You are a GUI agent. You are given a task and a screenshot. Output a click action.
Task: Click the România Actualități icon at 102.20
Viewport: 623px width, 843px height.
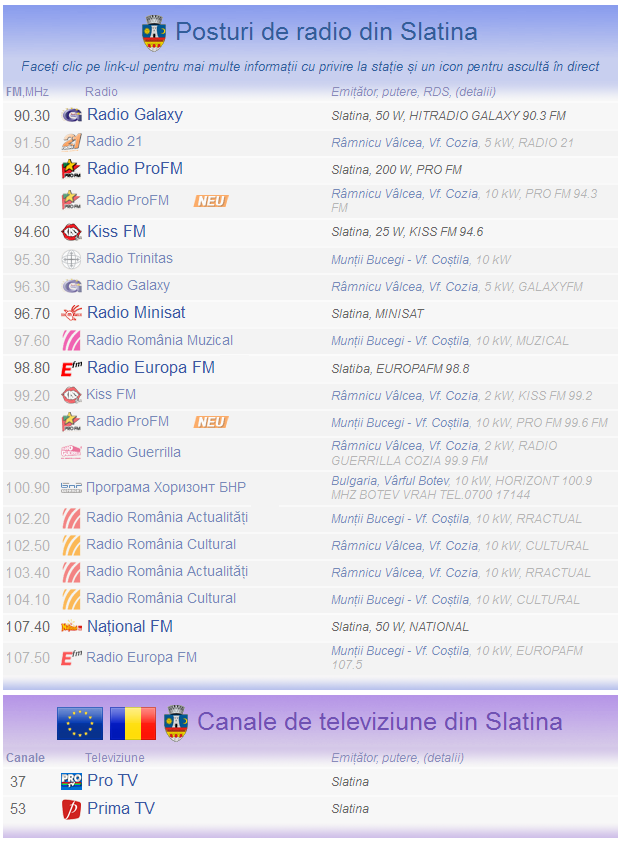71,518
